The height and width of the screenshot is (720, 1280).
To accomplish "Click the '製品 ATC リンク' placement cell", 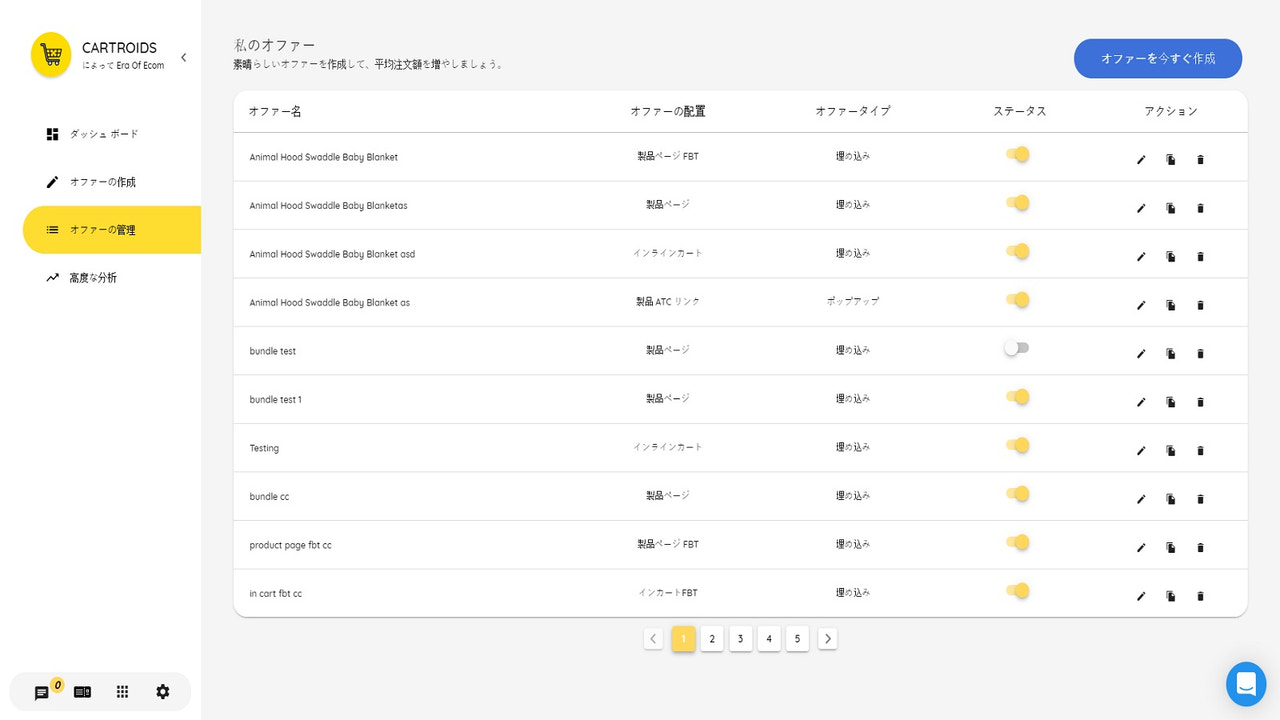I will point(668,301).
